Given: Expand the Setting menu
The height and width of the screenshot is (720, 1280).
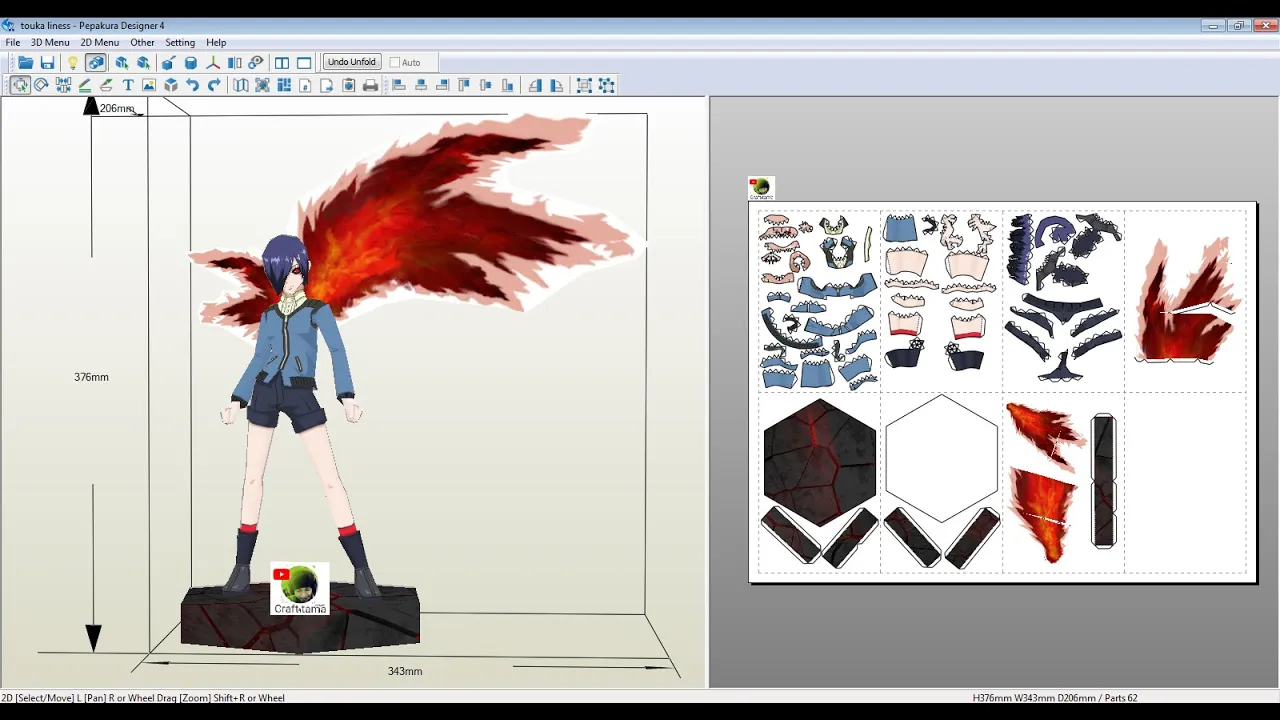Looking at the screenshot, I should (180, 42).
